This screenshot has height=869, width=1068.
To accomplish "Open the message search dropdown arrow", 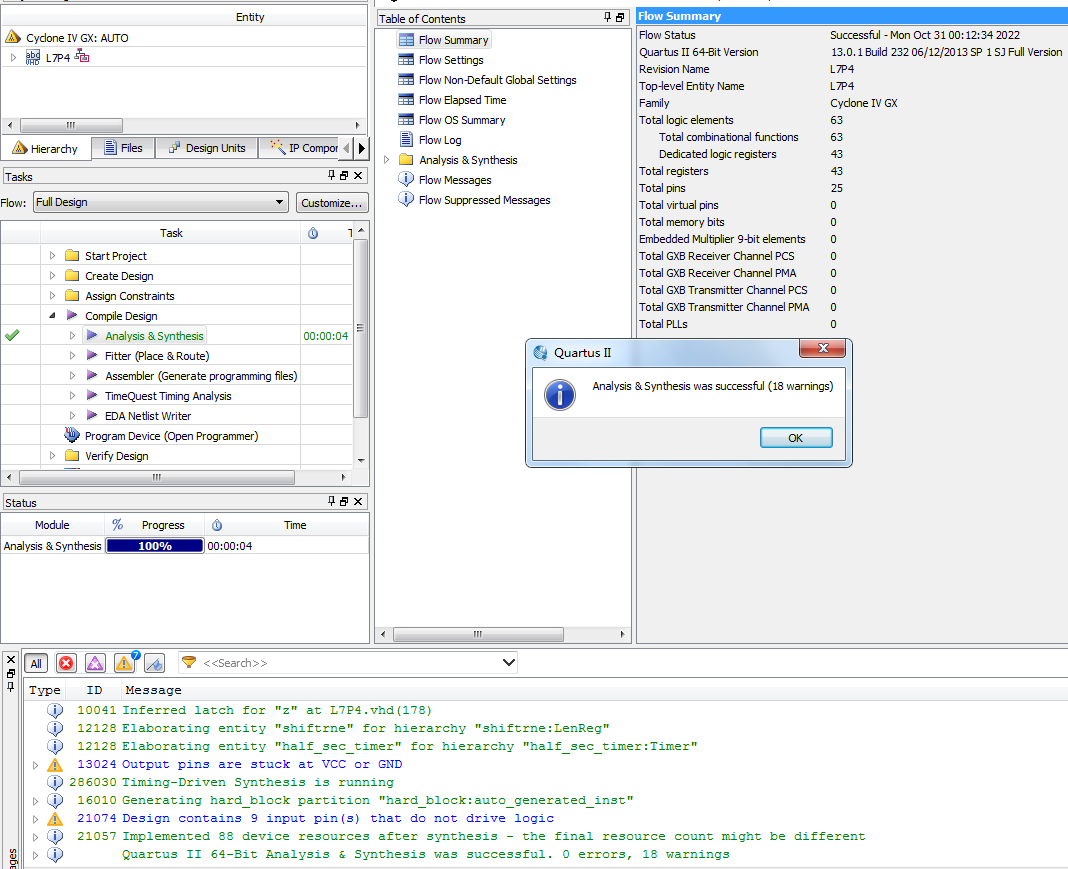I will coord(508,662).
